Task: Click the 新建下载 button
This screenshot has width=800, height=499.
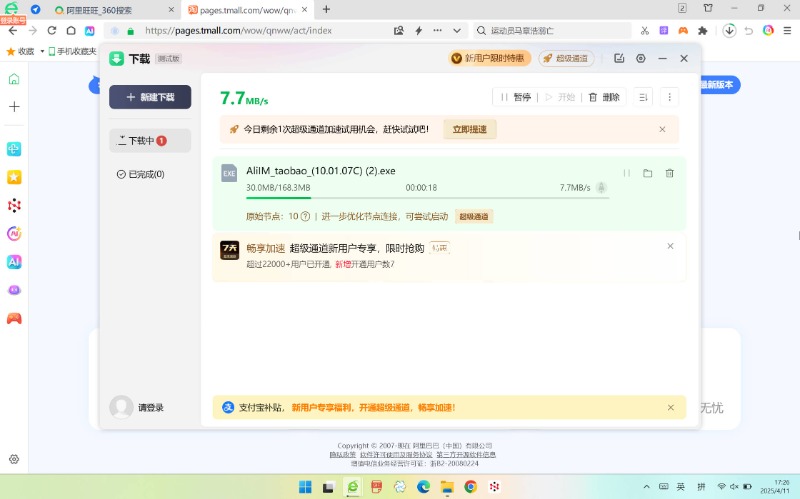Action: 150,97
